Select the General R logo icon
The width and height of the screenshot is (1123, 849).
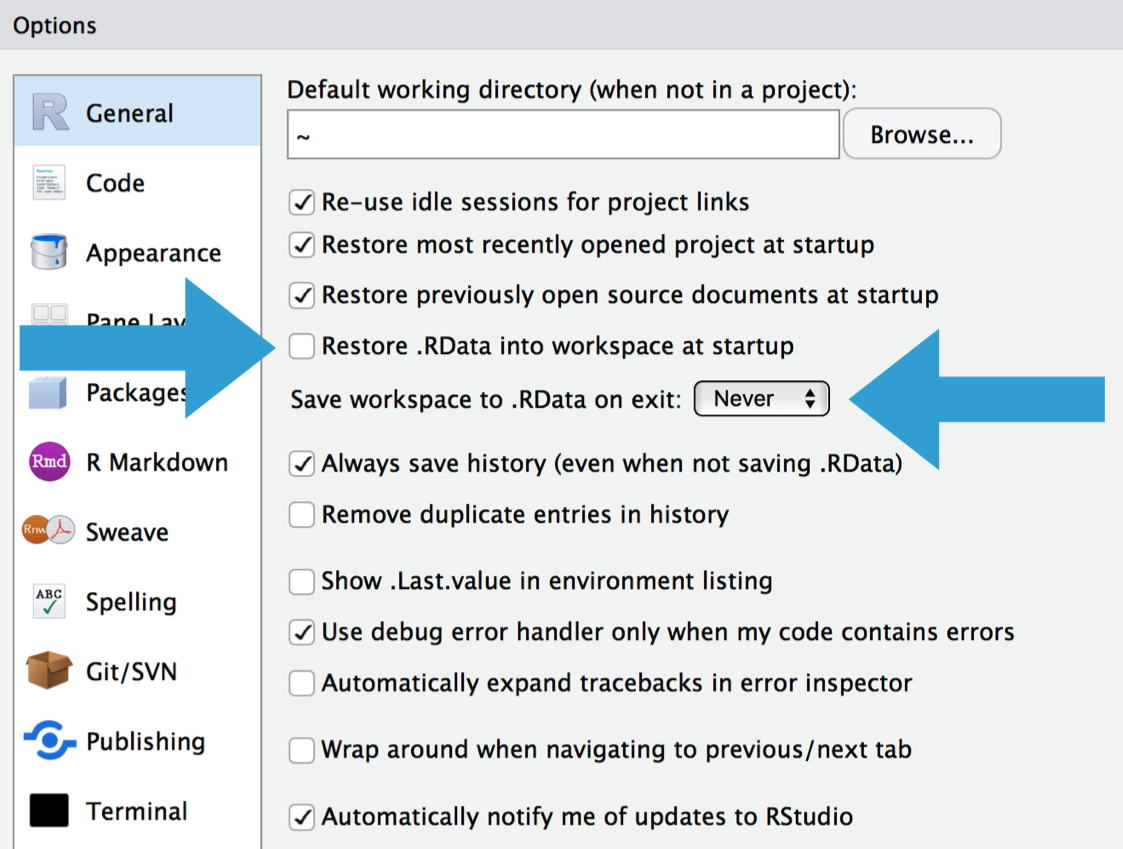tap(50, 112)
